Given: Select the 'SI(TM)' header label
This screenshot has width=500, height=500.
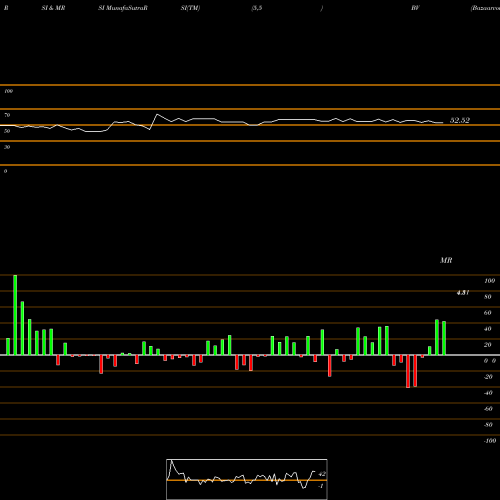Looking at the screenshot, I should click(x=190, y=8).
